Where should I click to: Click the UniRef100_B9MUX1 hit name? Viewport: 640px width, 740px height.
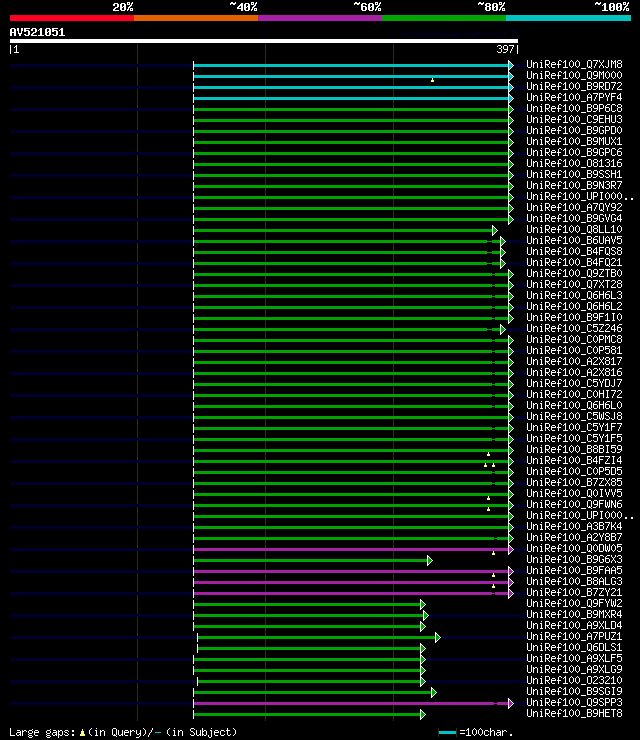(x=574, y=141)
